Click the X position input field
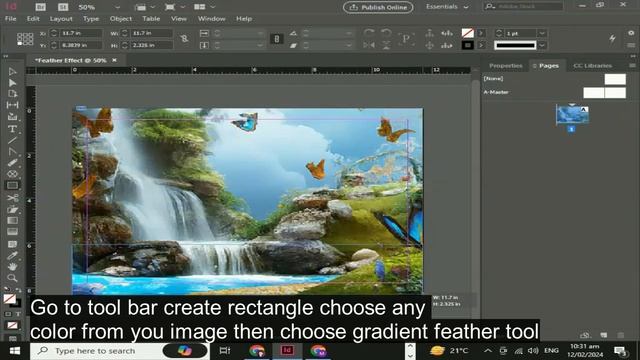This screenshot has height=360, width=640. point(81,33)
